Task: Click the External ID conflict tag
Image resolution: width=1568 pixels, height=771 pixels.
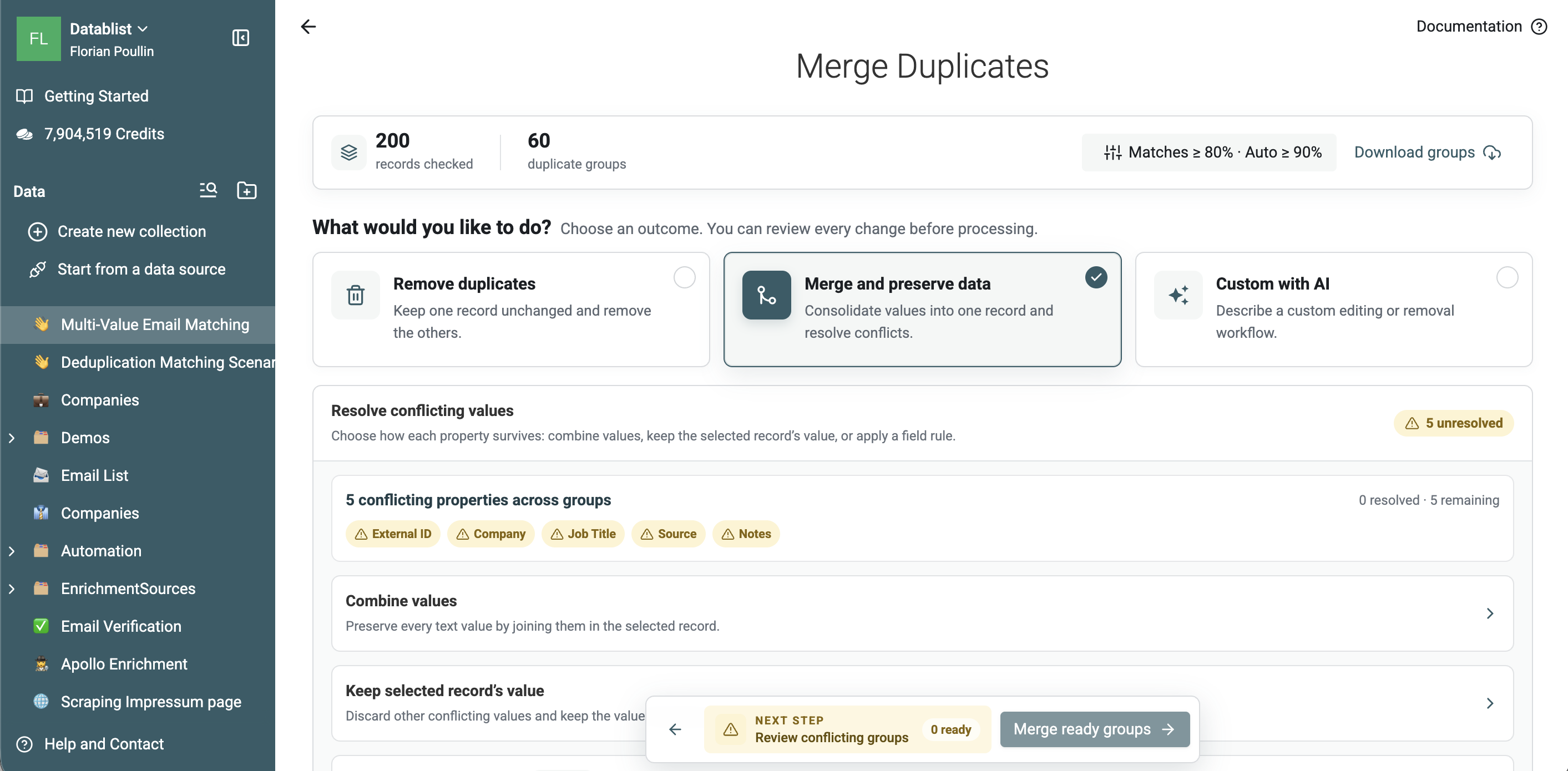Action: pos(393,534)
